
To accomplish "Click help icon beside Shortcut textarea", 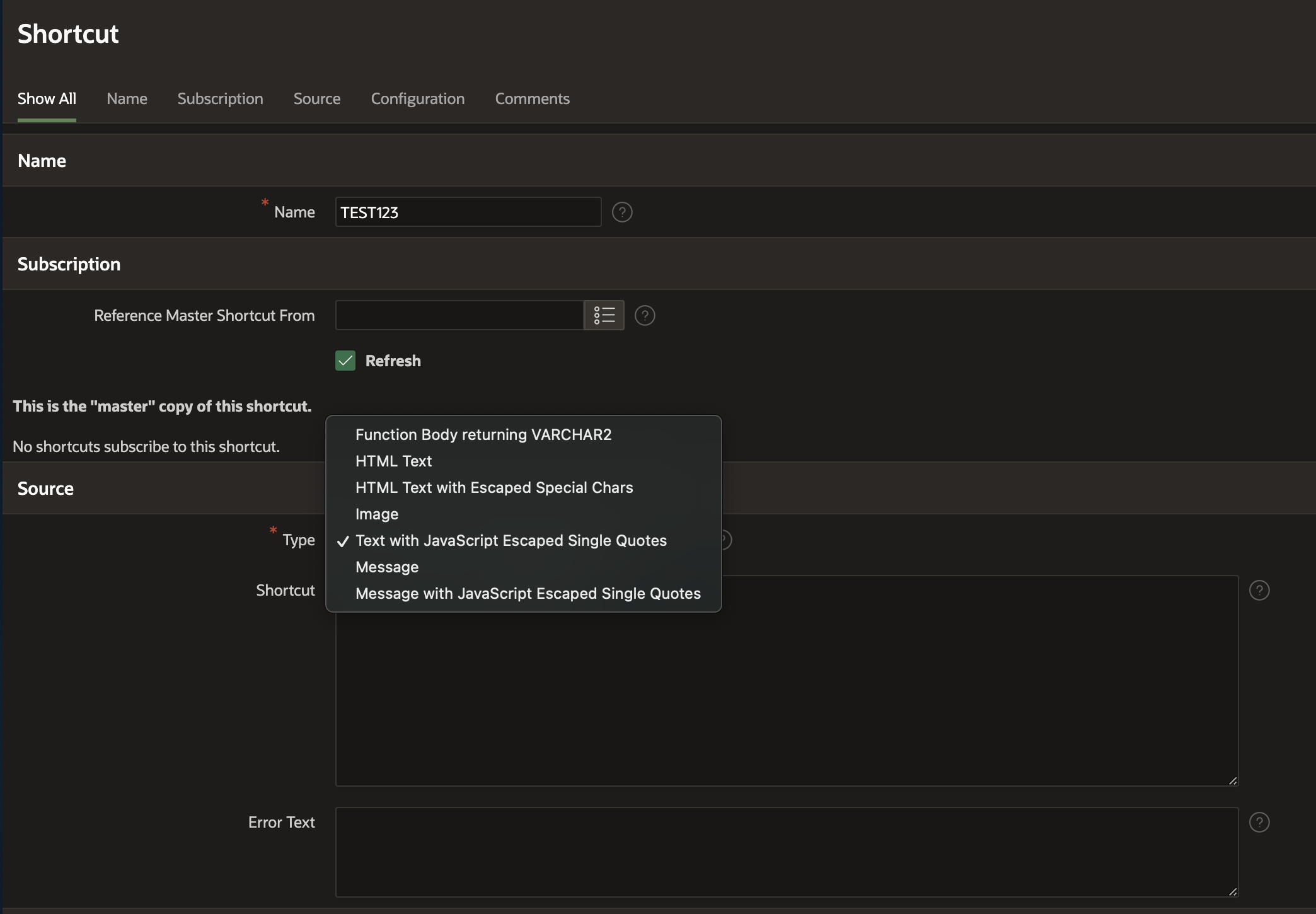I will click(x=1259, y=591).
